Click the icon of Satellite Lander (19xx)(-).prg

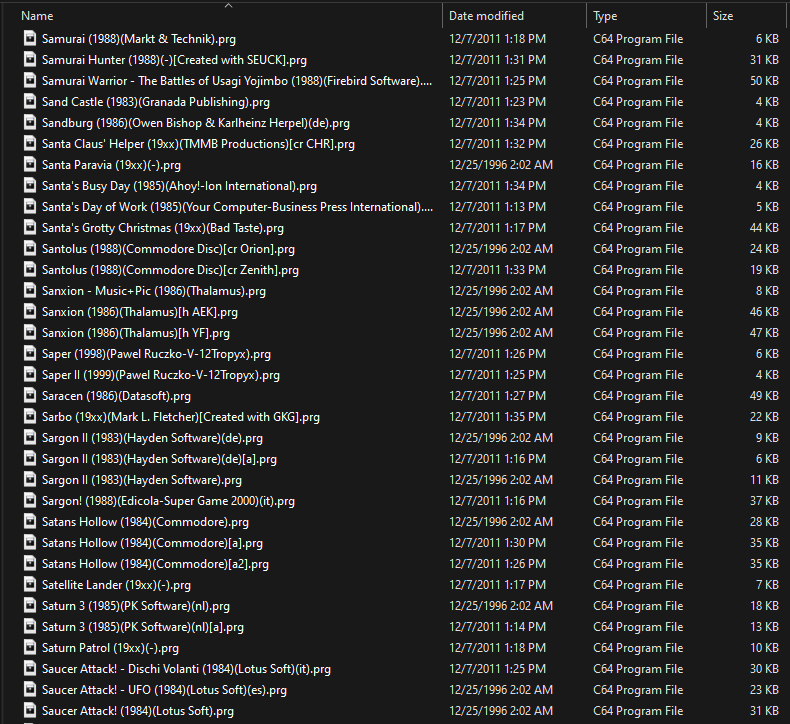click(x=30, y=585)
